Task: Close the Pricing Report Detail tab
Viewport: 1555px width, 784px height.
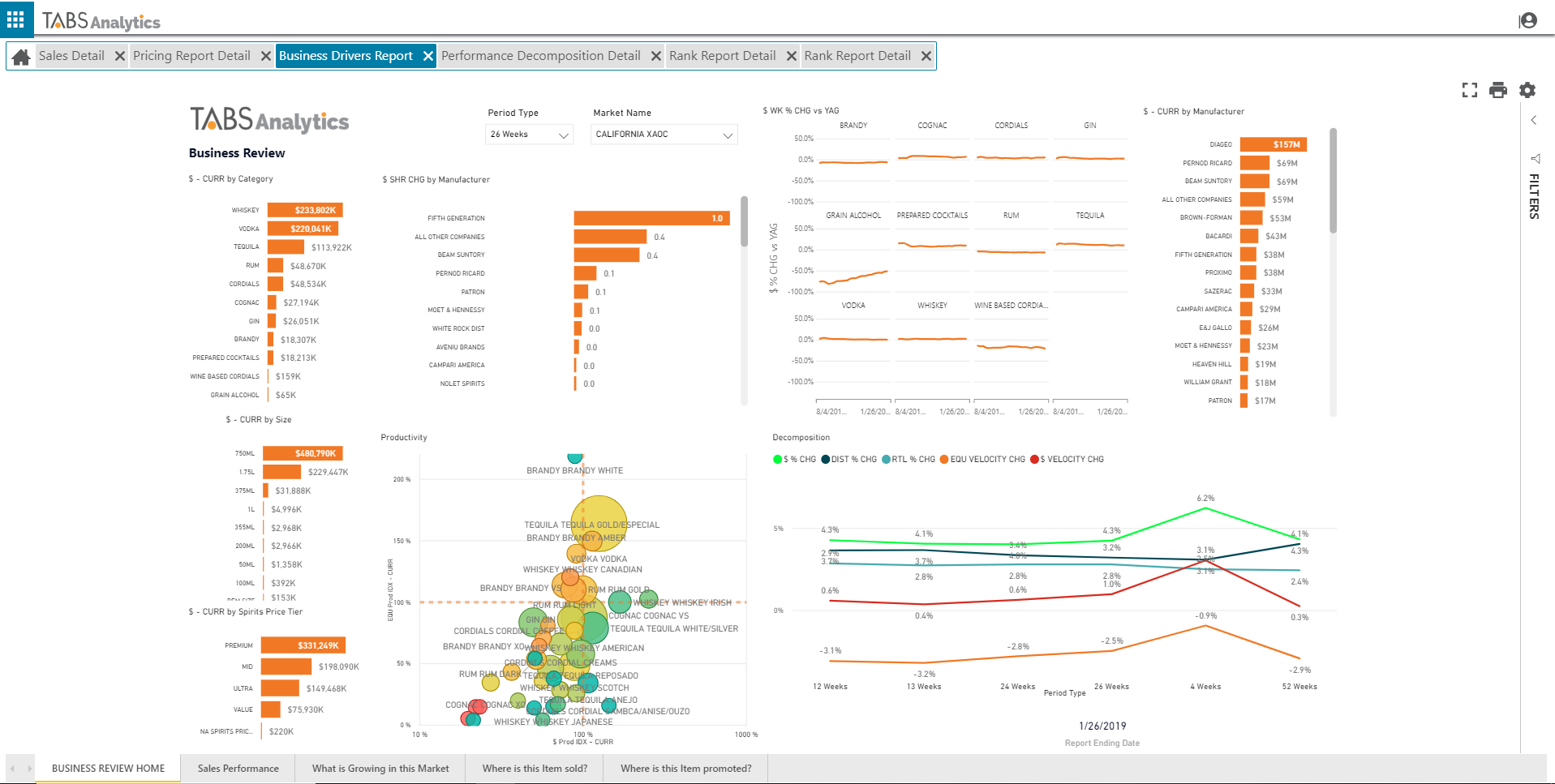Action: tap(265, 56)
